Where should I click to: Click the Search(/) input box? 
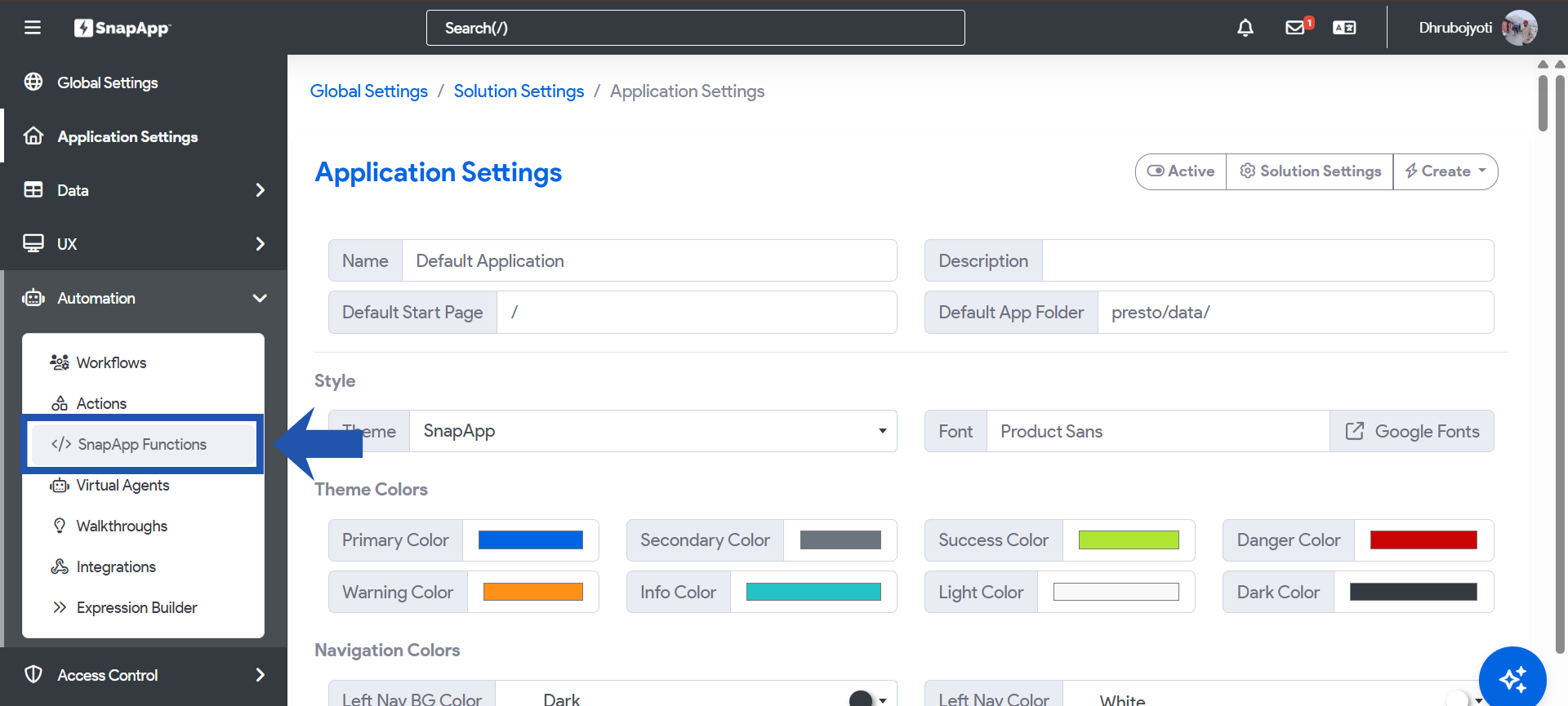click(x=696, y=28)
